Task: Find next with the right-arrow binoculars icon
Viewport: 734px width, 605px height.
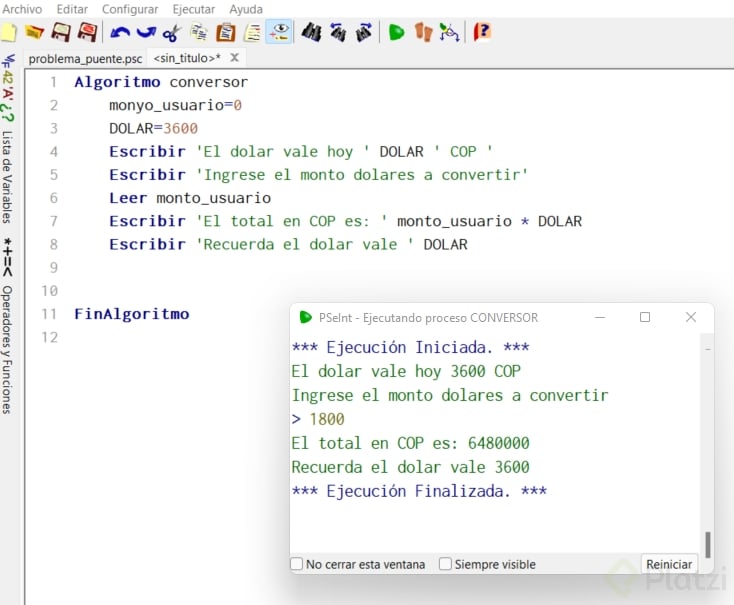Action: coord(364,32)
